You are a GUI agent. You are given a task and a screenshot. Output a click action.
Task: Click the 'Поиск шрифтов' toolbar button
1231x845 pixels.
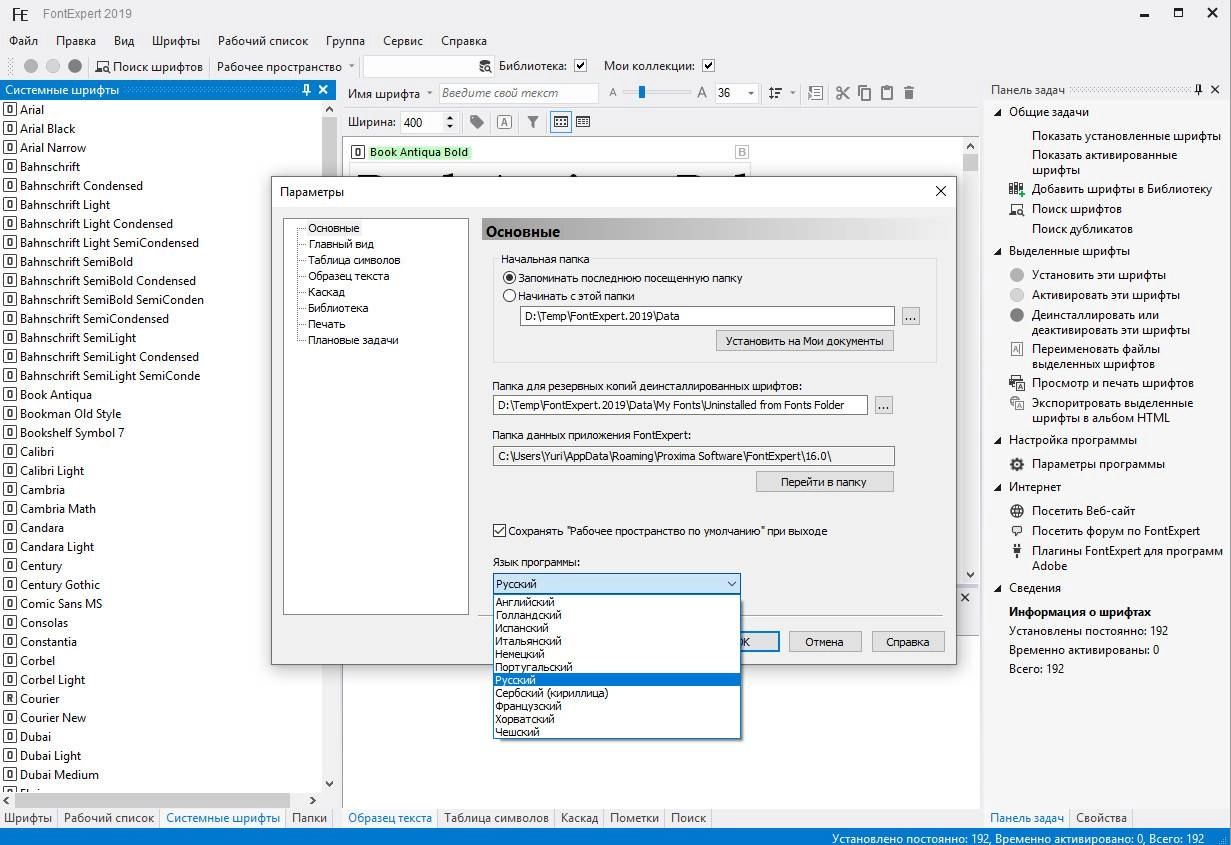[x=149, y=66]
